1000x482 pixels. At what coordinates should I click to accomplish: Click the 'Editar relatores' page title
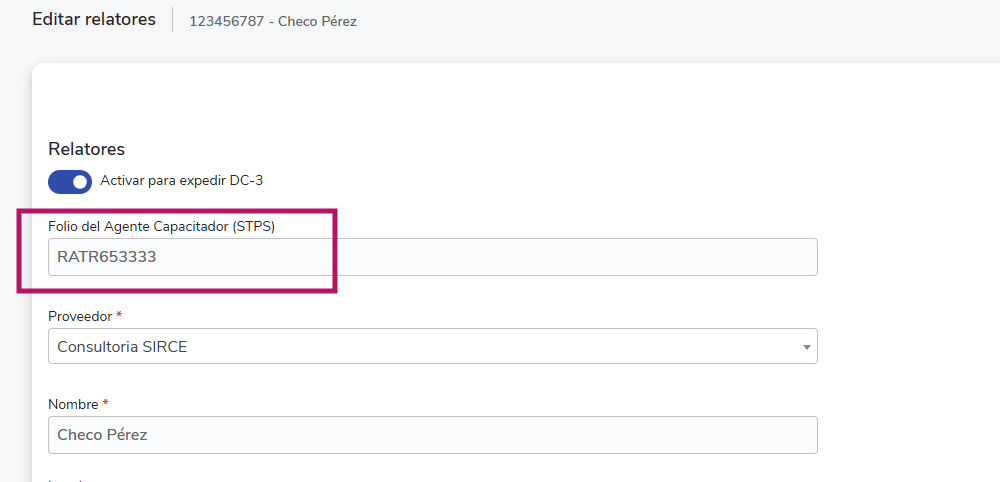point(94,19)
